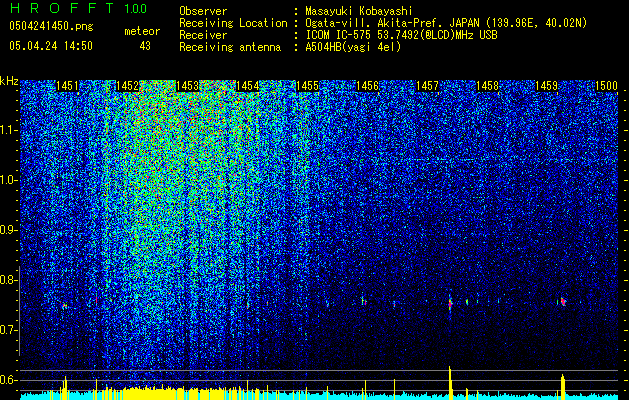Select the filename 0504241450.png
629x400 pixels.
click(51, 27)
